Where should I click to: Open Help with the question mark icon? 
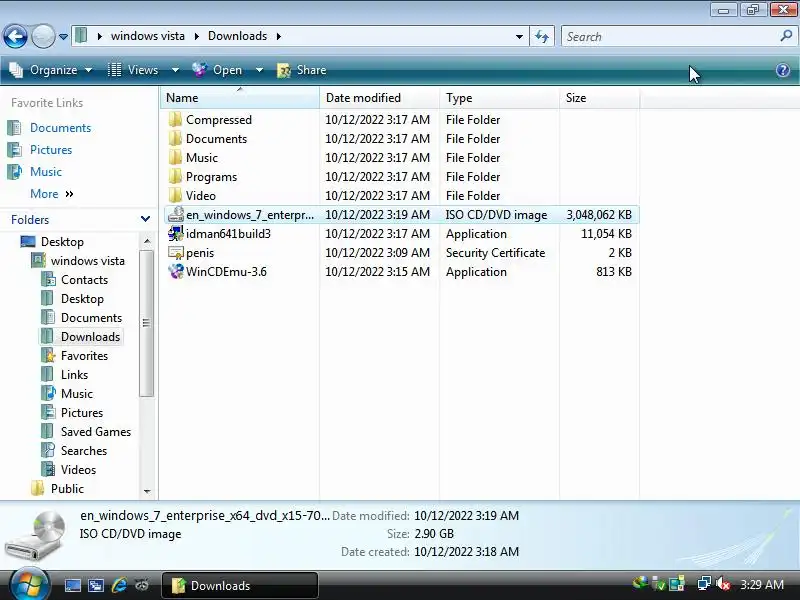[x=783, y=70]
